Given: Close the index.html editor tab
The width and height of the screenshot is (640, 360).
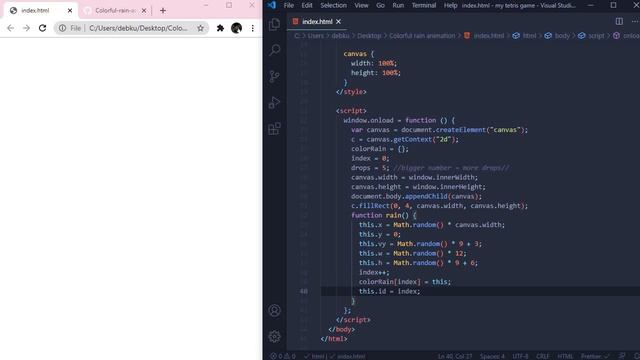Looking at the screenshot, I should (x=338, y=22).
